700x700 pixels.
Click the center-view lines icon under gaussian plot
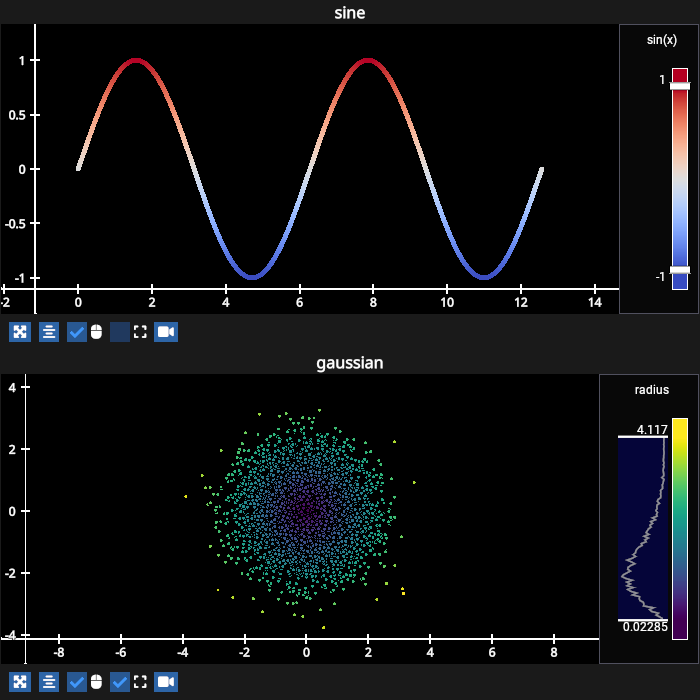(x=49, y=682)
